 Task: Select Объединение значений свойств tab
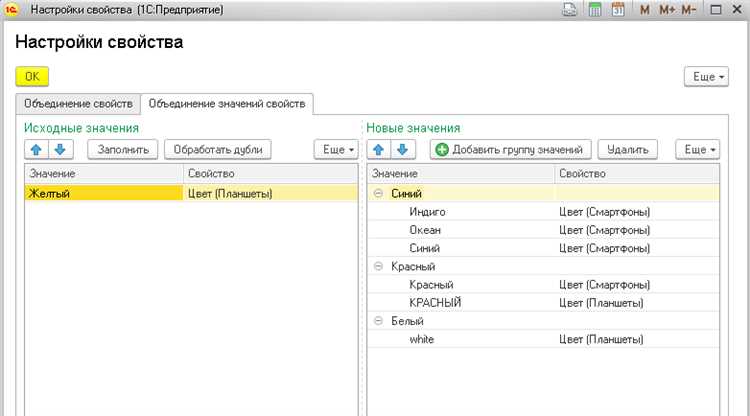pyautogui.click(x=227, y=104)
